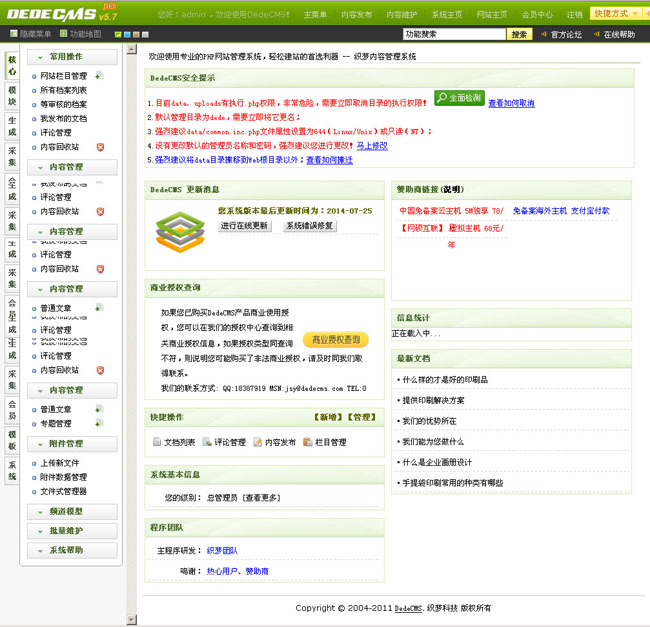Click the add icon beside 网站栏目管理
The width and height of the screenshot is (650, 627).
click(x=99, y=76)
